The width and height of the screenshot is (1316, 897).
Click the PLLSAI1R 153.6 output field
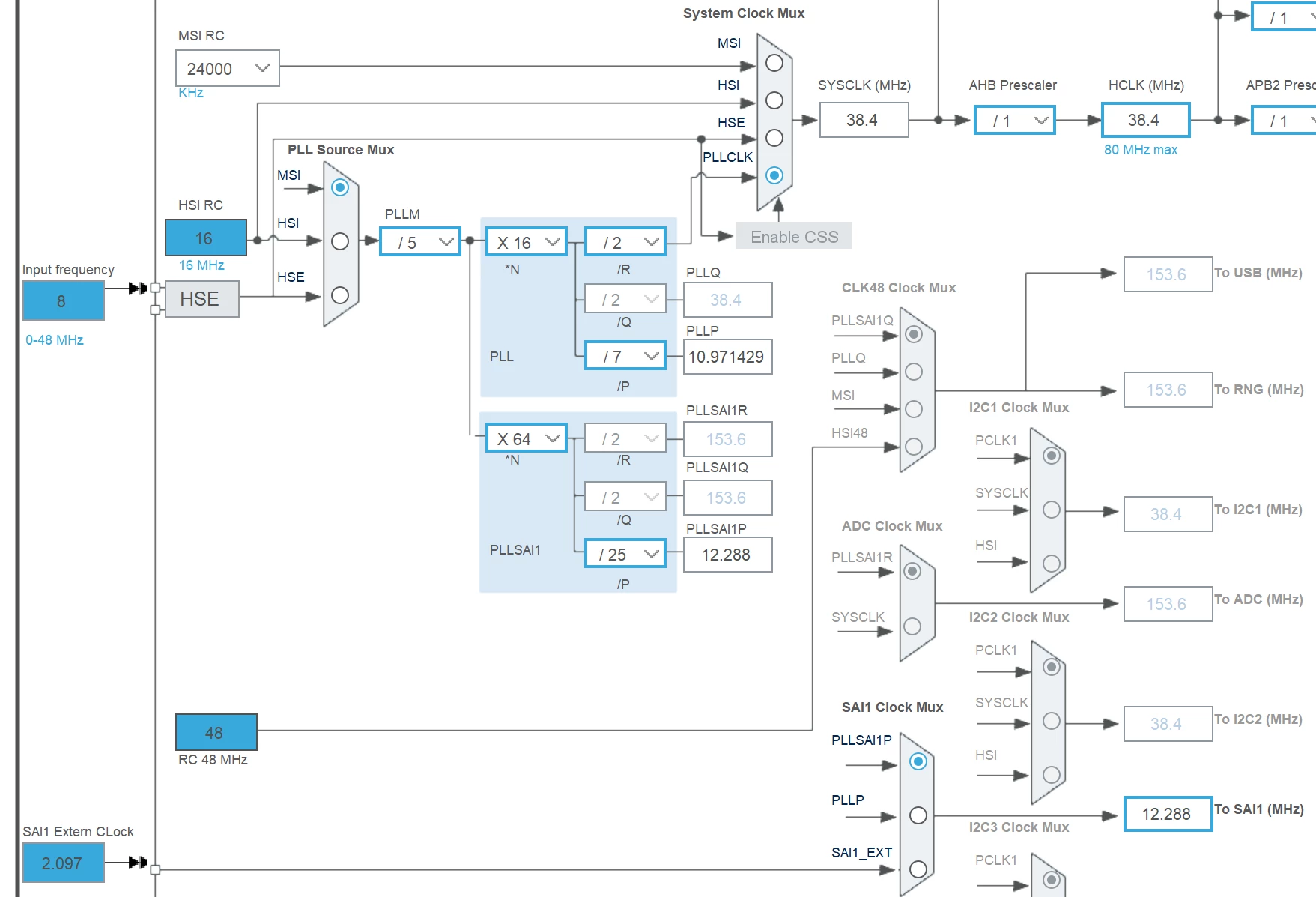(728, 439)
